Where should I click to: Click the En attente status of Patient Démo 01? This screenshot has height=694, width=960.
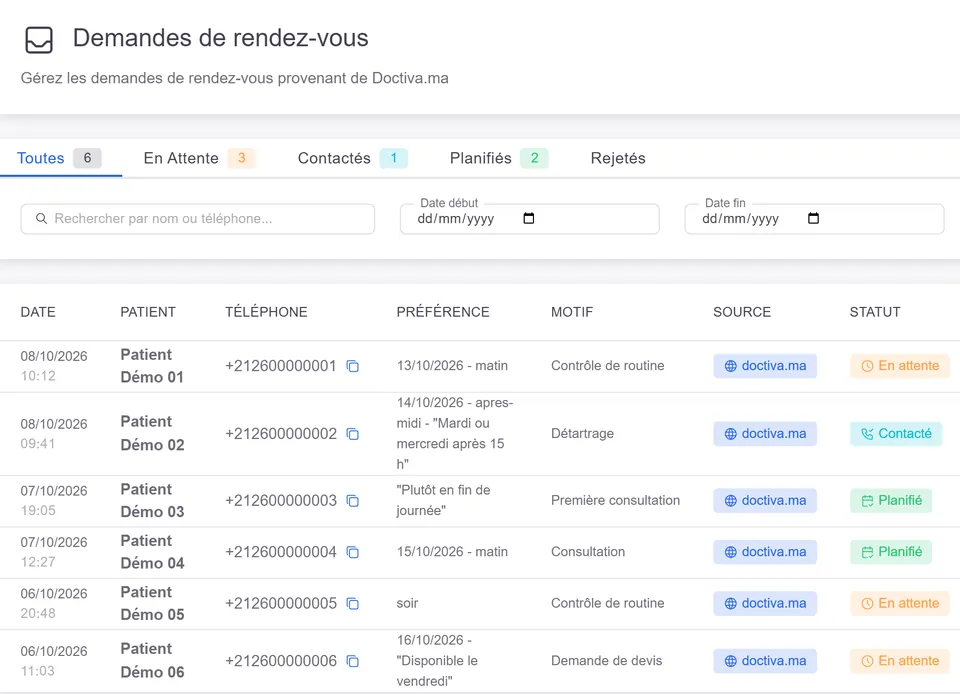click(899, 366)
